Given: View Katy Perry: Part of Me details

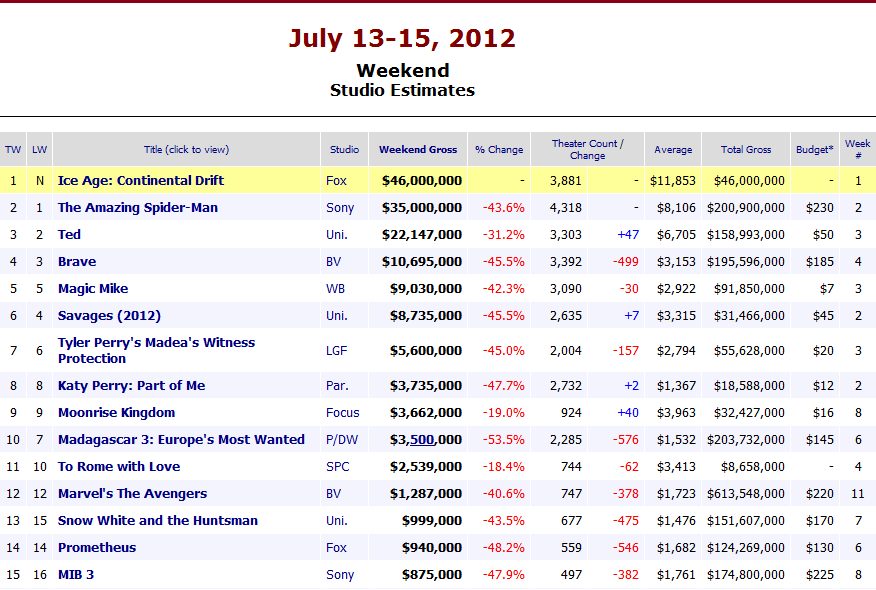Looking at the screenshot, I should click(x=131, y=385).
